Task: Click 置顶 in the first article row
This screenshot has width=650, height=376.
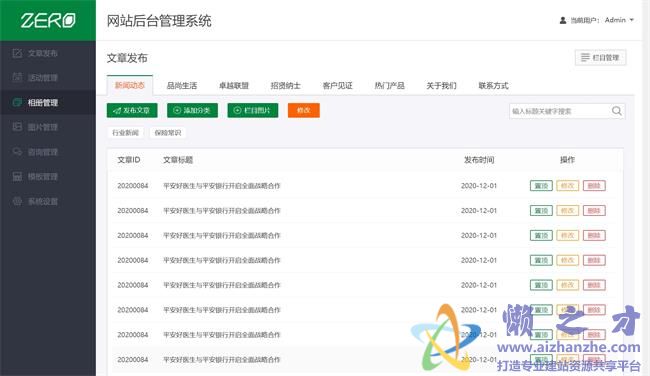Action: (x=541, y=186)
